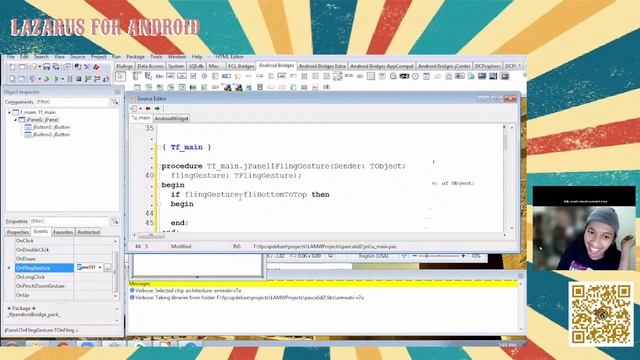Click the components filter options icon

[x=115, y=102]
